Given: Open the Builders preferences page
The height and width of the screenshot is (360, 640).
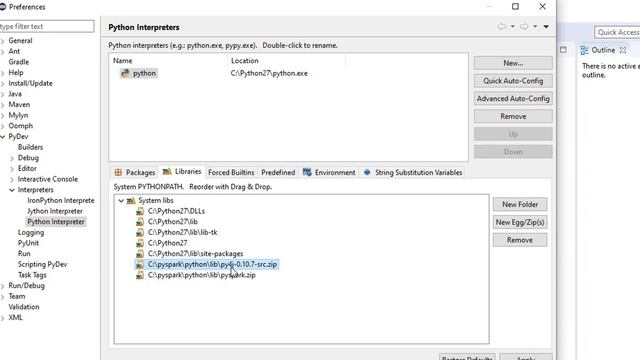Looking at the screenshot, I should pos(30,147).
